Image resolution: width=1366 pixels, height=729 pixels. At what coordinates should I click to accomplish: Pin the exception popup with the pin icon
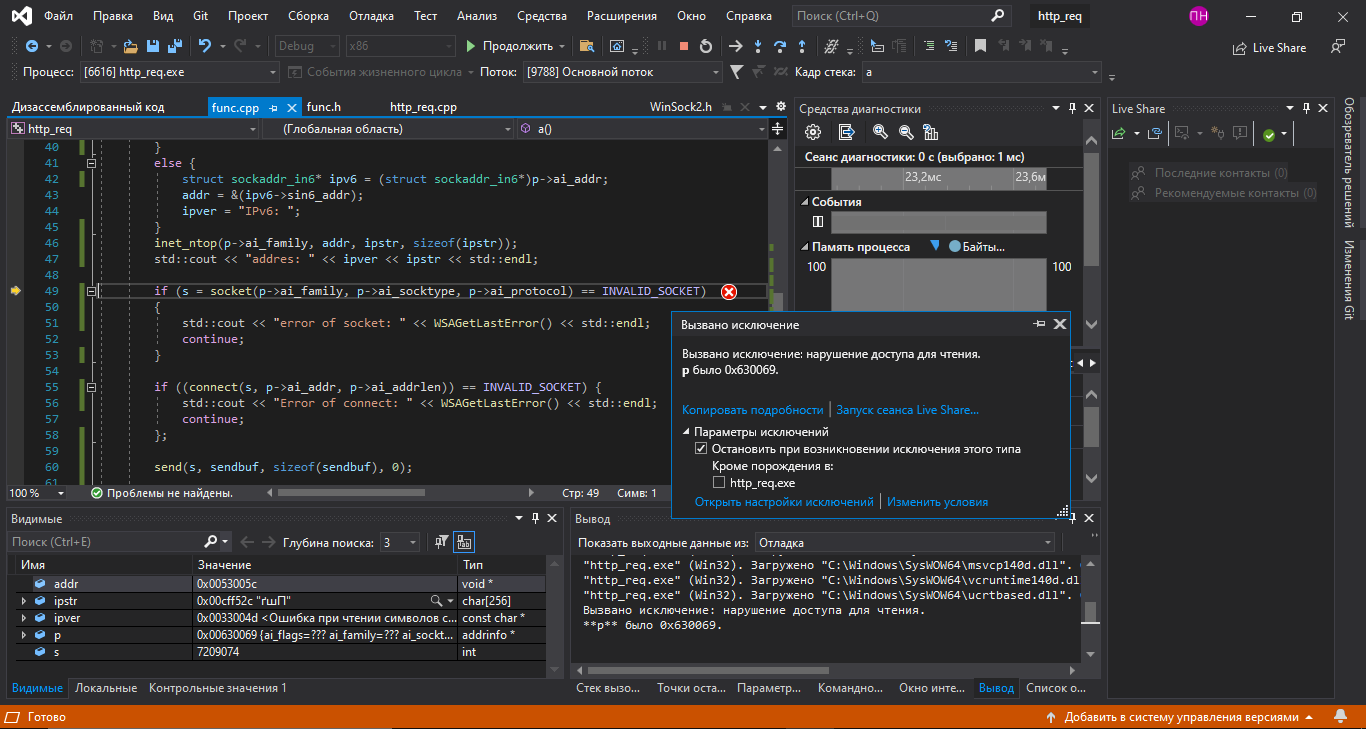coord(1039,324)
